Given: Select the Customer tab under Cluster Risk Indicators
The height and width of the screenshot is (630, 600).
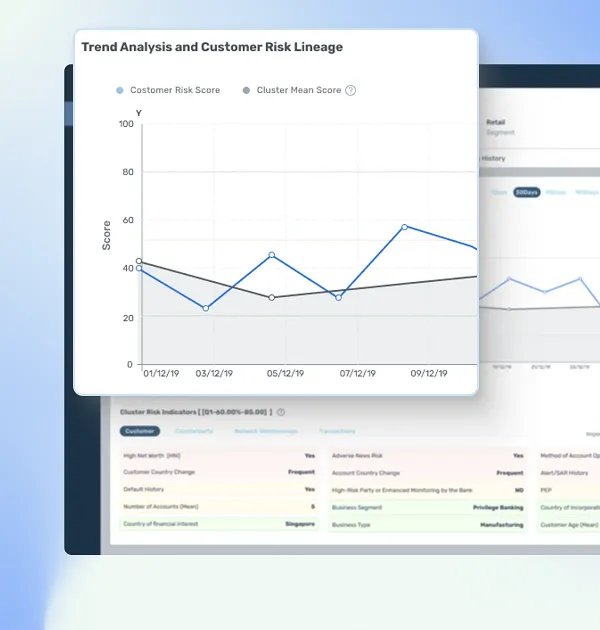Looking at the screenshot, I should (139, 431).
